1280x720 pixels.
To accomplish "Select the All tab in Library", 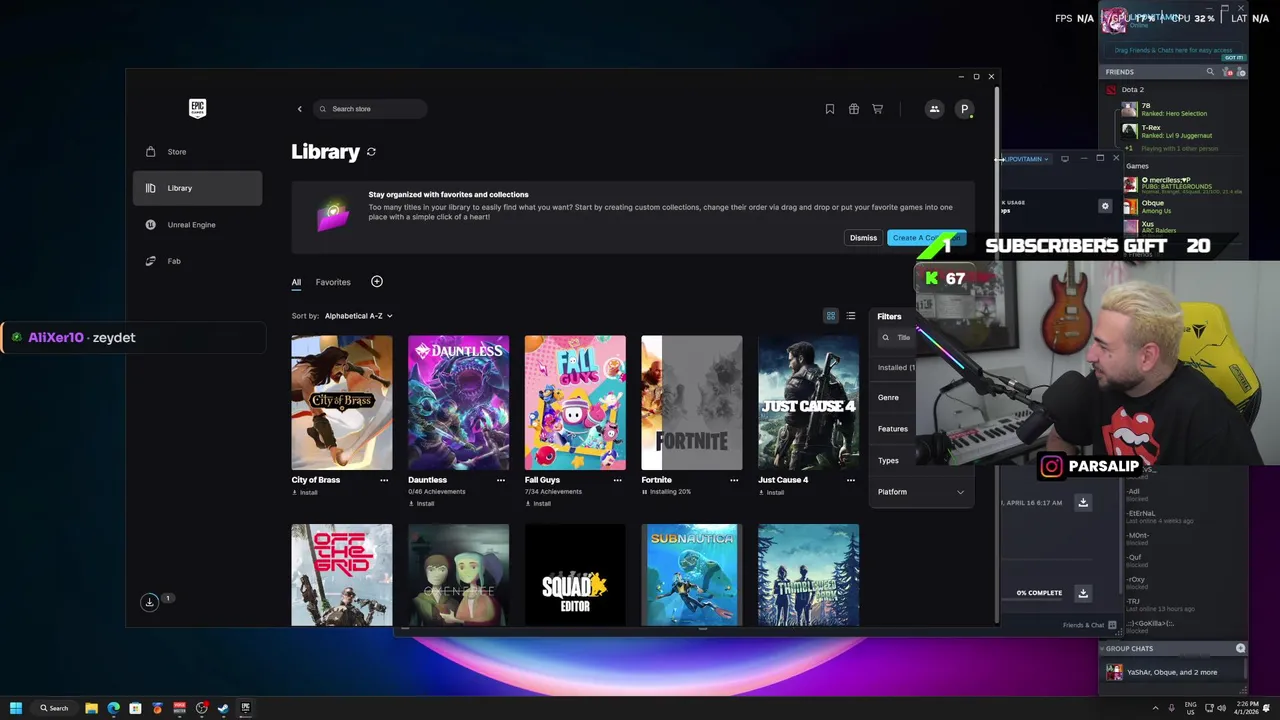I will [x=296, y=282].
